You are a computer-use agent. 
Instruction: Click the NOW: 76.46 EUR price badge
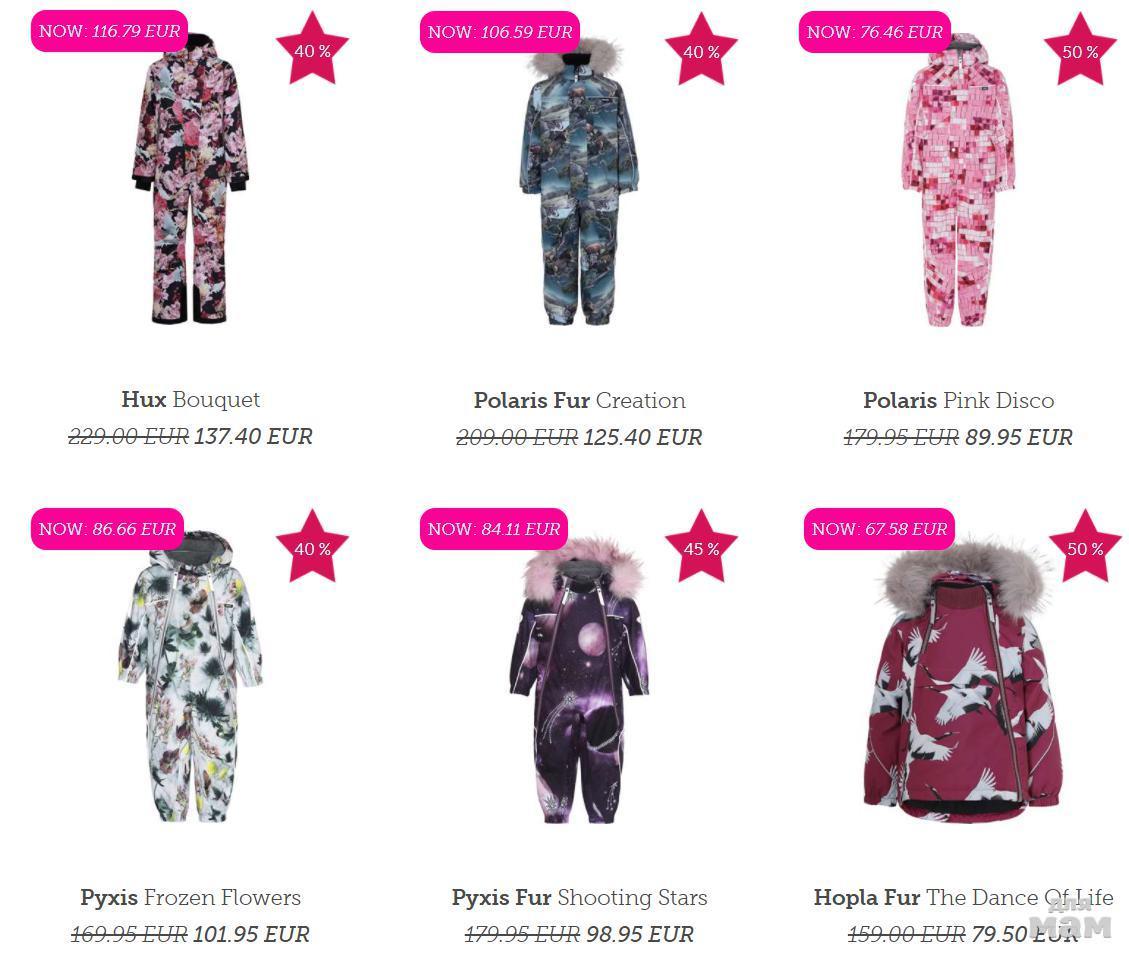[874, 32]
